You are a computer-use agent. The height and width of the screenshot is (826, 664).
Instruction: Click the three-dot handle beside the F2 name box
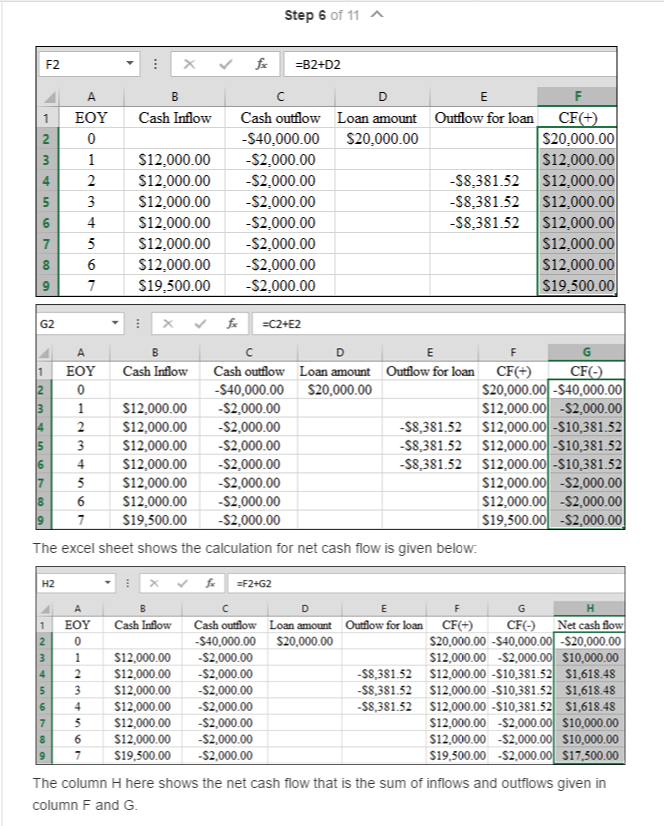(x=155, y=64)
